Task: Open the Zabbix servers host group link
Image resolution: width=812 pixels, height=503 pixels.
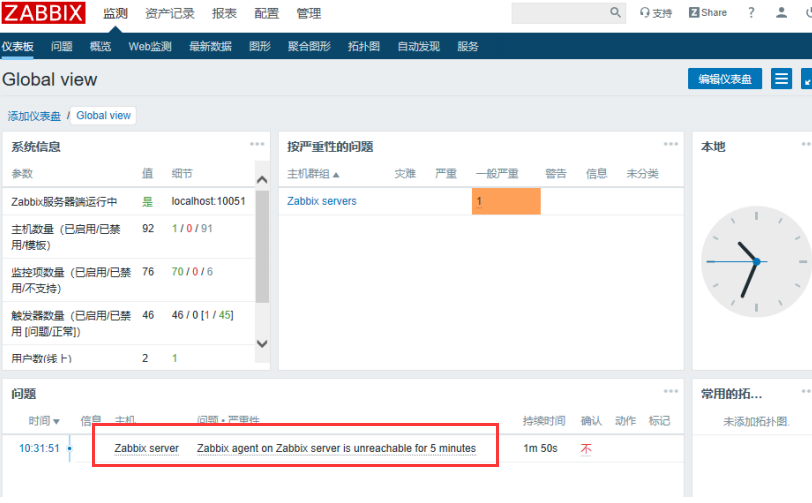Action: tap(322, 201)
